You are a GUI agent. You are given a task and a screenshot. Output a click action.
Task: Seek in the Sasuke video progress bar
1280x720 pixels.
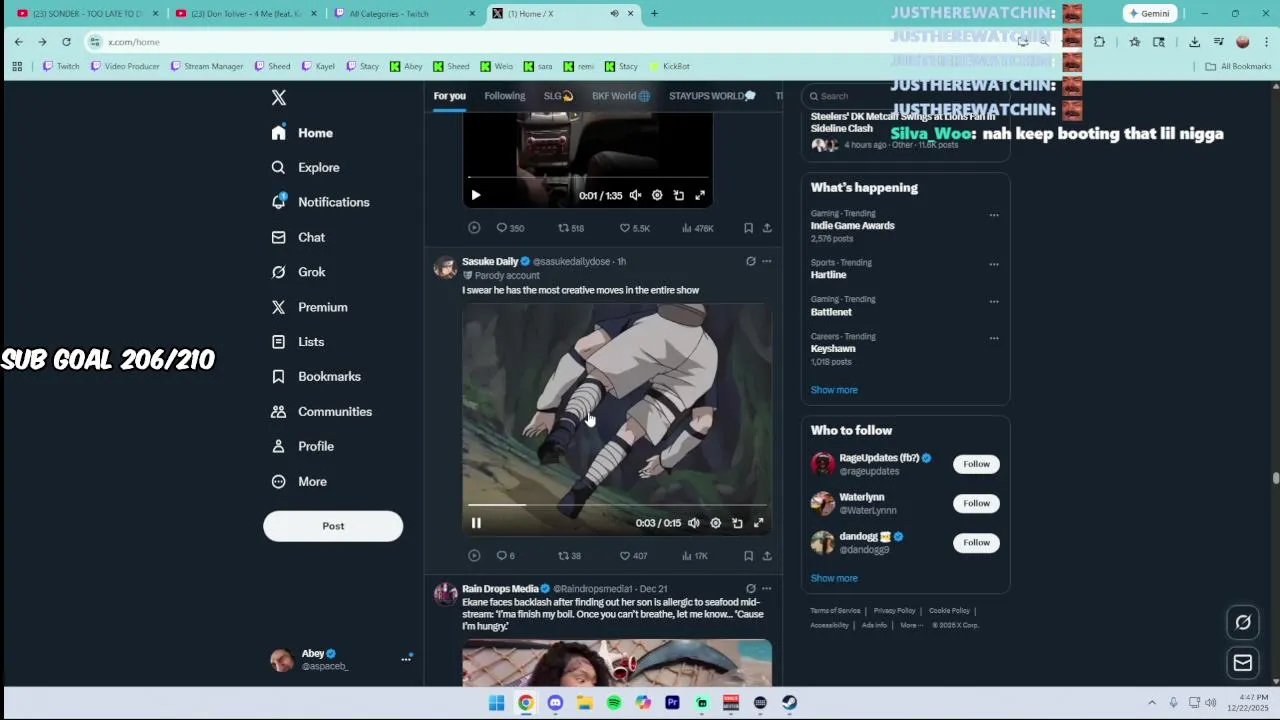(x=617, y=505)
